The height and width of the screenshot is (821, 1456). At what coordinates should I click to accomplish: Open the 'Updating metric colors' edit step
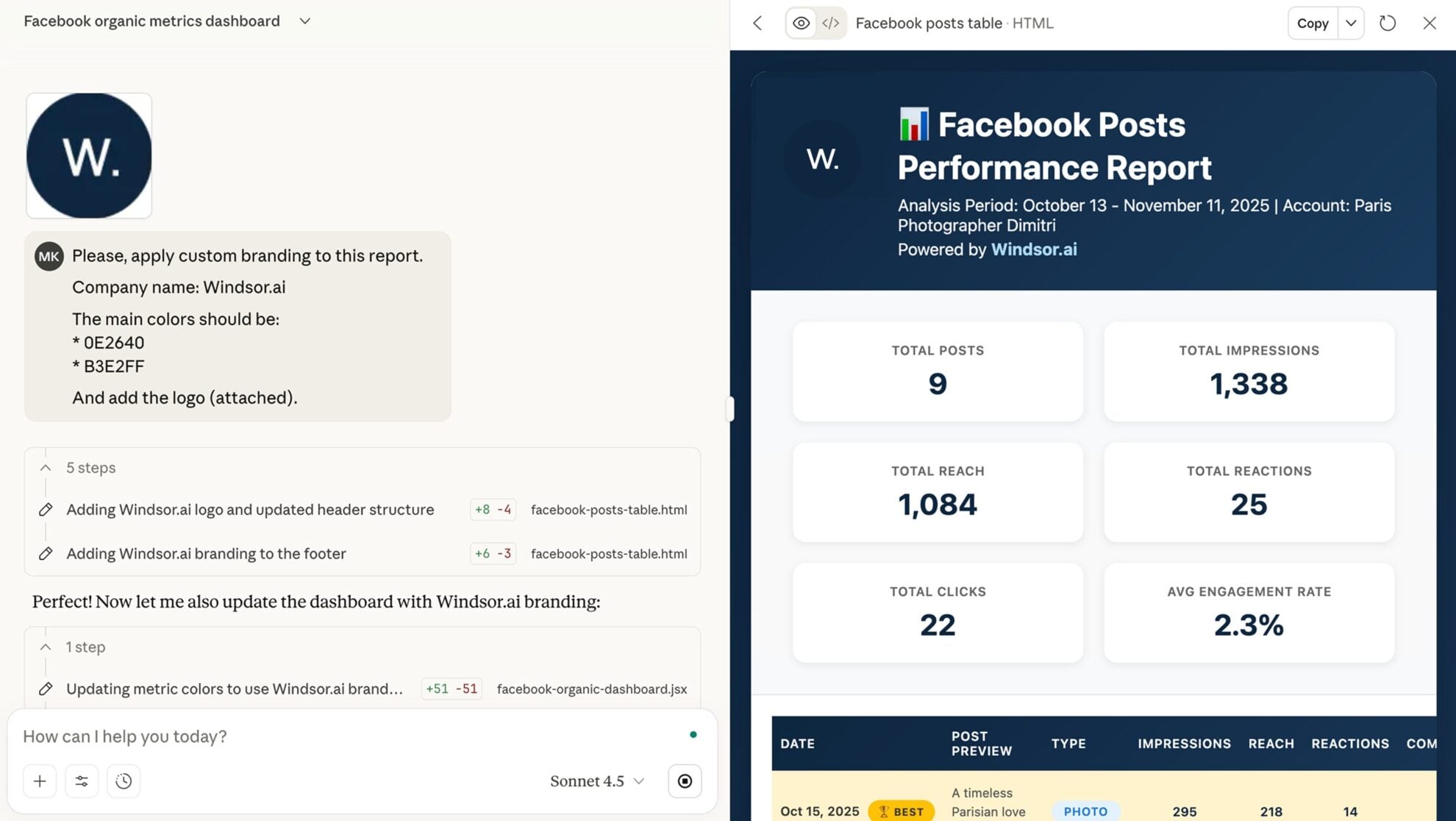point(235,689)
